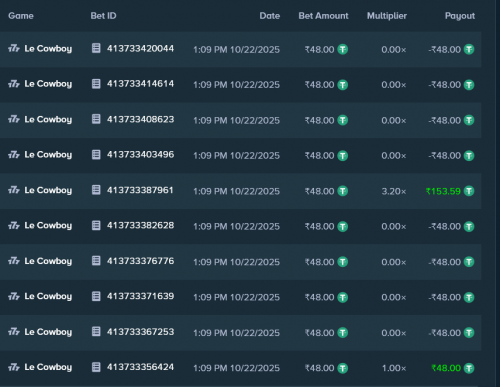Select bet amount ₹48.00 in row 413733376776
The width and height of the screenshot is (500, 387).
[x=319, y=262]
